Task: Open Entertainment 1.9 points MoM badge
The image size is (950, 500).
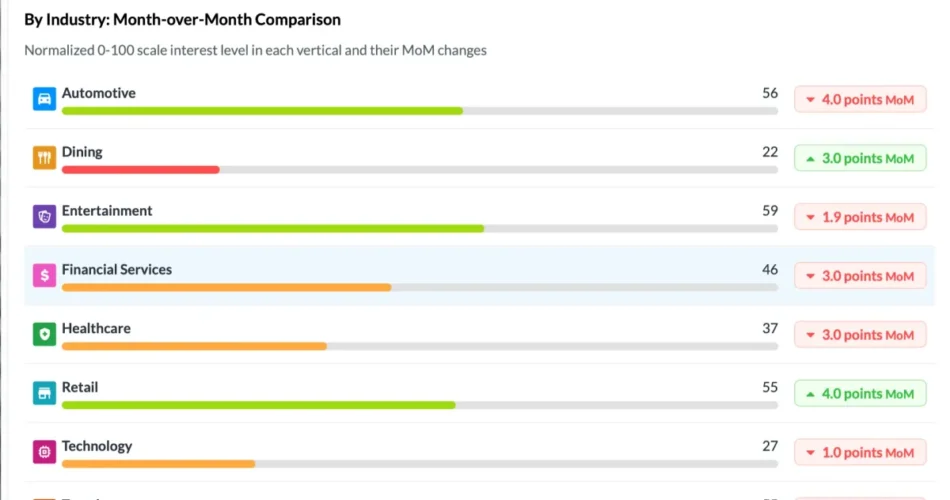Action: [860, 217]
